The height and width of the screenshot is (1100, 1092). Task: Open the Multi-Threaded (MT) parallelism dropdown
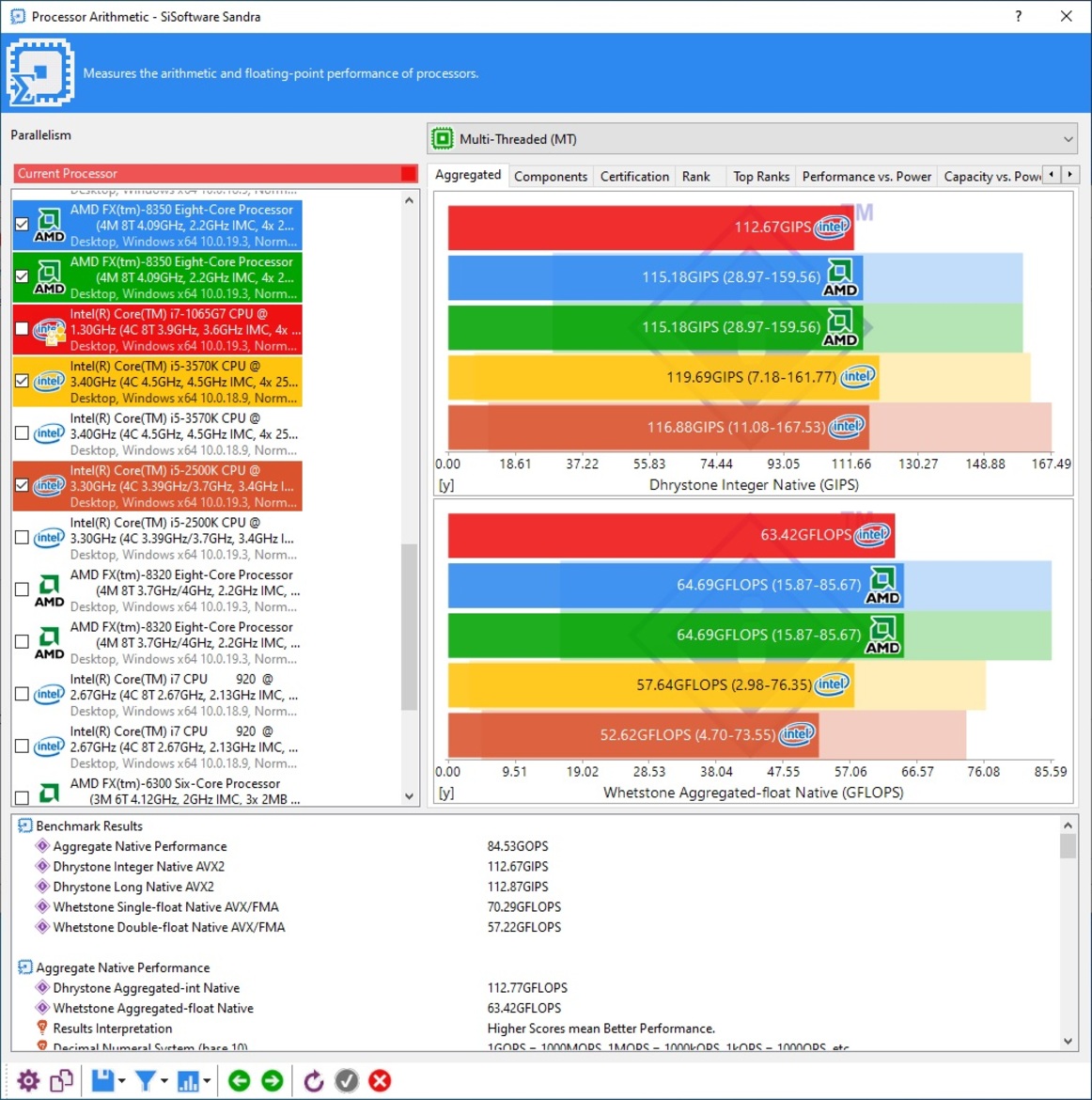752,139
